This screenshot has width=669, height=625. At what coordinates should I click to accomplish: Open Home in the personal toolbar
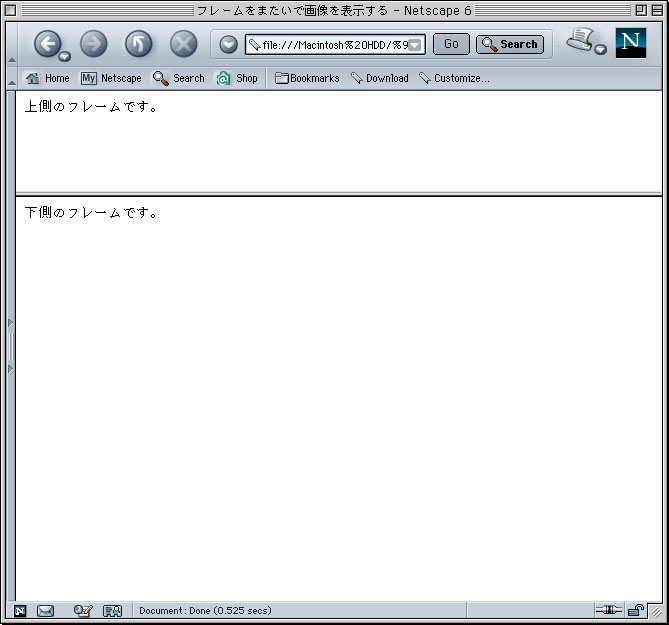47,78
